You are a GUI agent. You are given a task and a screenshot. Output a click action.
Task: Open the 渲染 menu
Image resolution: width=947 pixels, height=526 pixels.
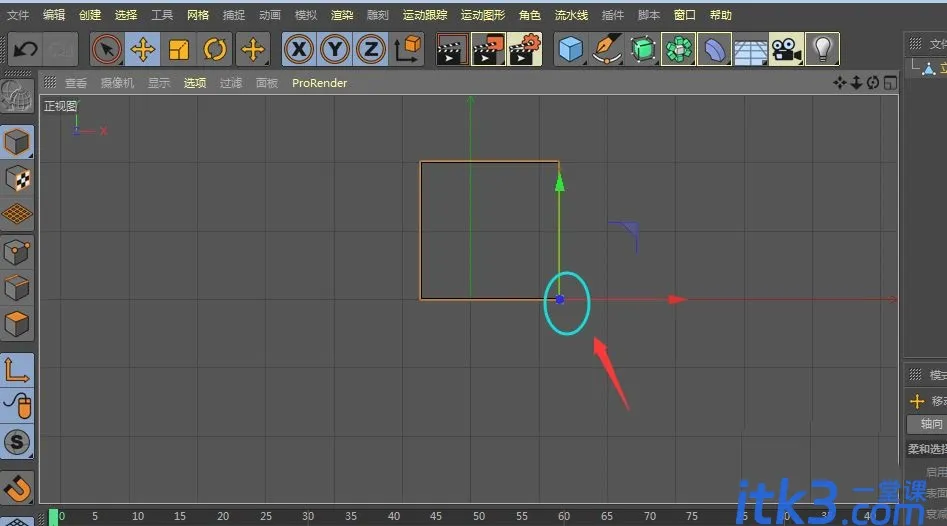click(x=341, y=15)
